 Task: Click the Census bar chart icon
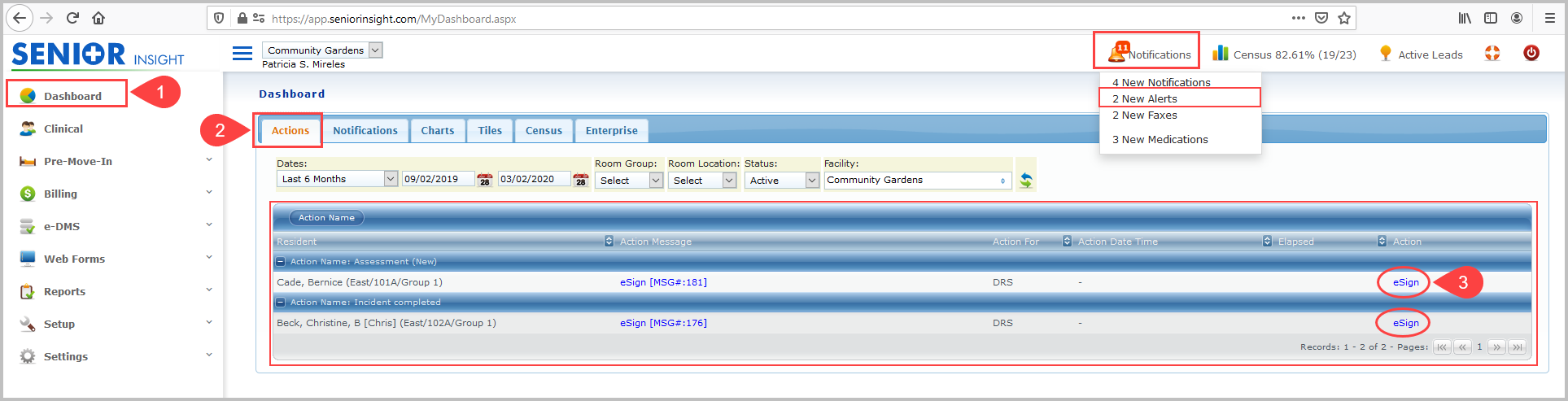[x=1221, y=53]
